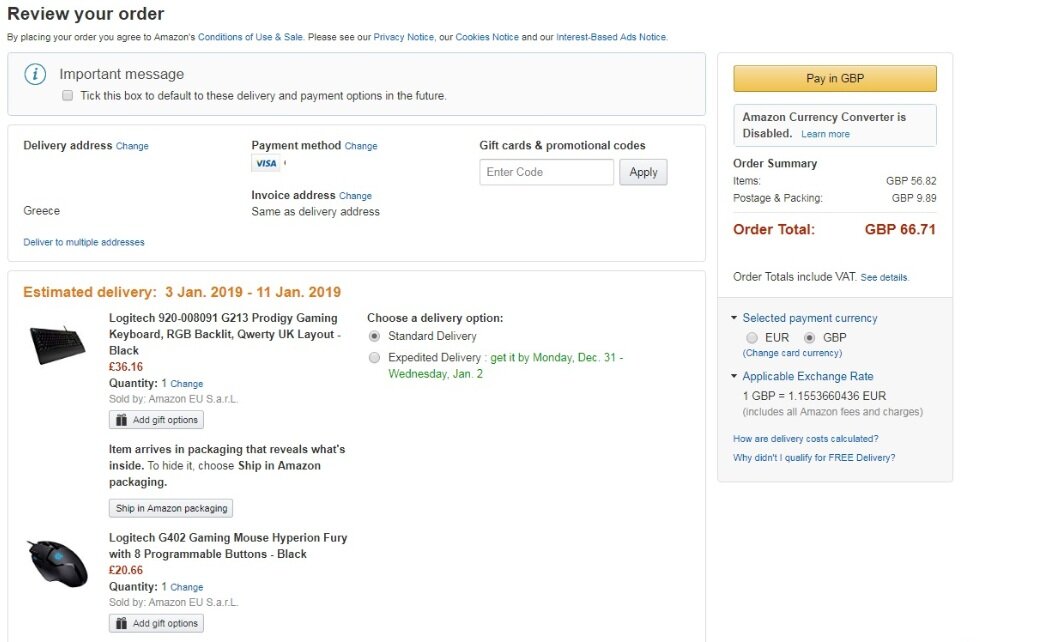This screenshot has height=642, width=1063.
Task: Tick the default delivery and payment options checkbox
Action: [x=67, y=96]
